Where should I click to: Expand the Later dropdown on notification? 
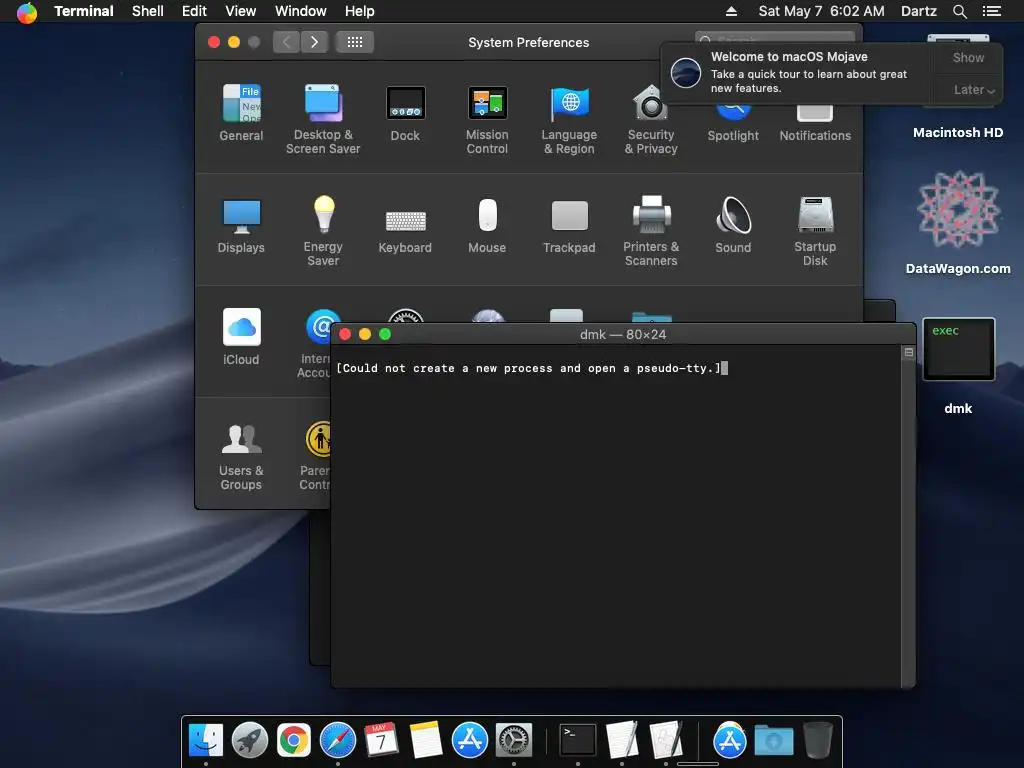973,89
